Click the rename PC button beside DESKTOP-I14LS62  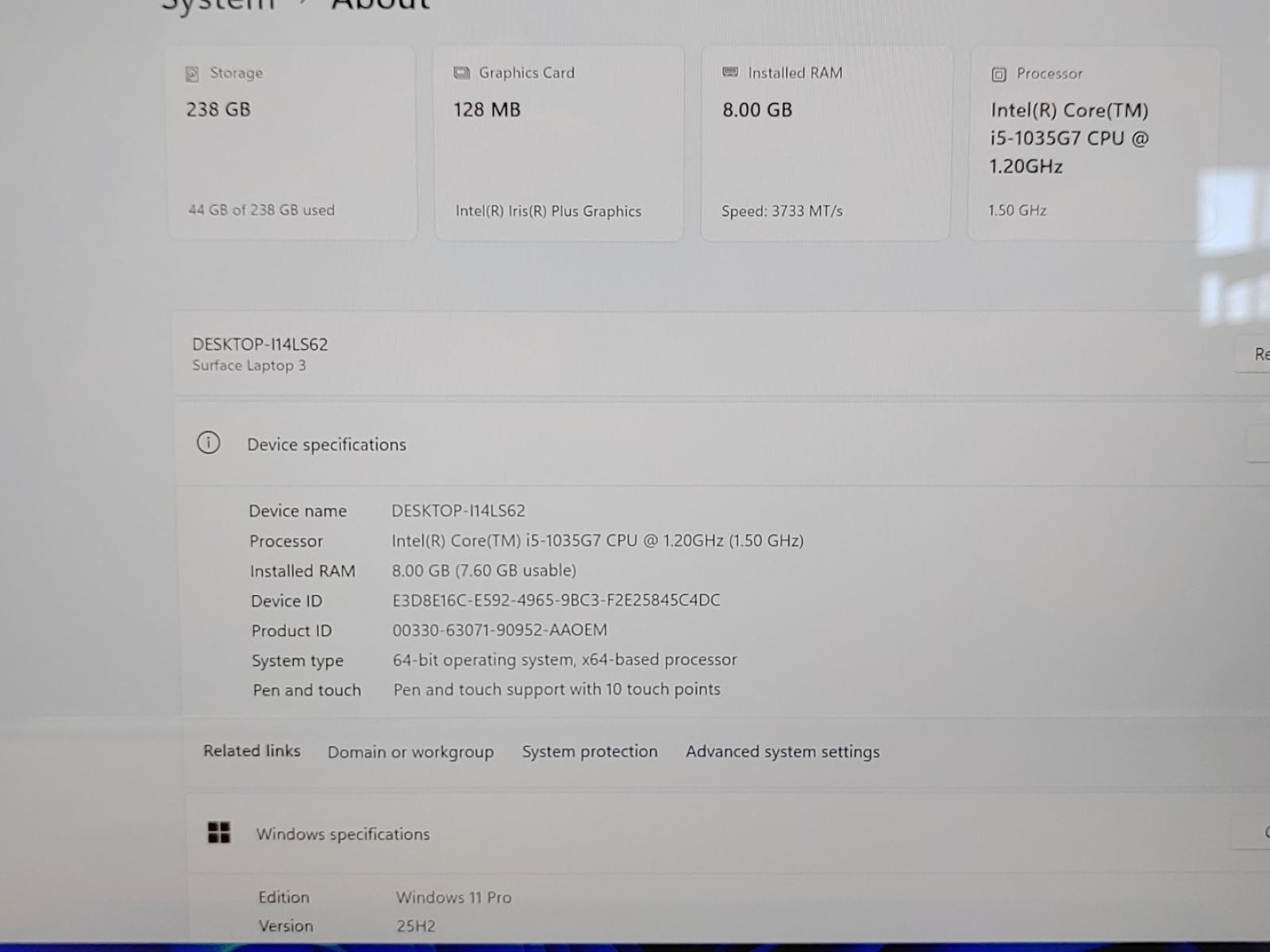click(1254, 354)
